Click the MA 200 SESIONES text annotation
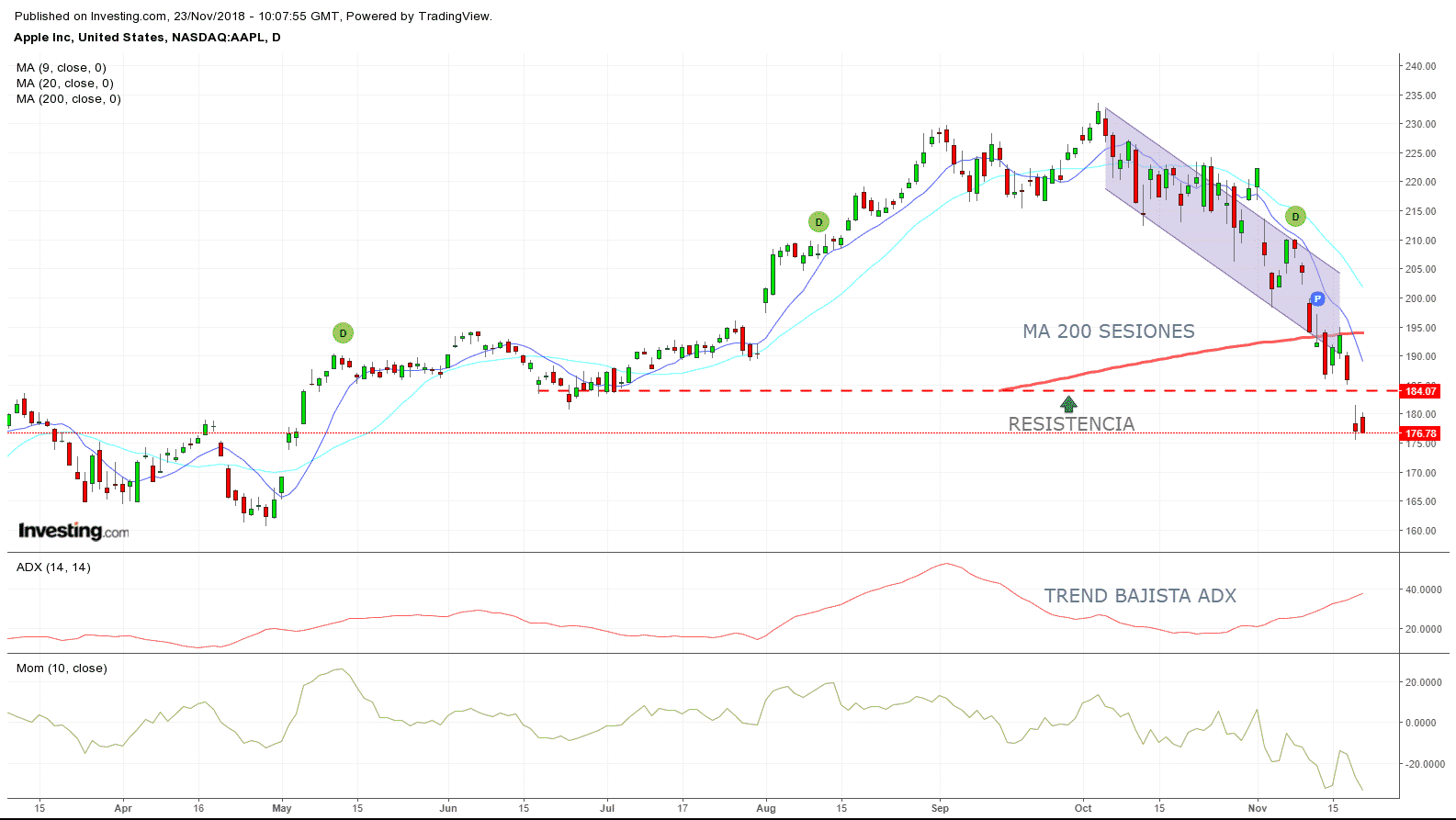The width and height of the screenshot is (1456, 820). (x=1109, y=331)
